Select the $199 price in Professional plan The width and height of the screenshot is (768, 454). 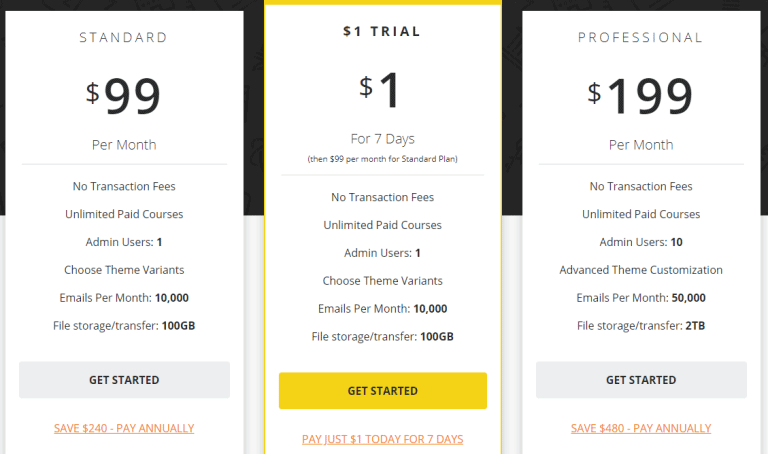[x=641, y=96]
